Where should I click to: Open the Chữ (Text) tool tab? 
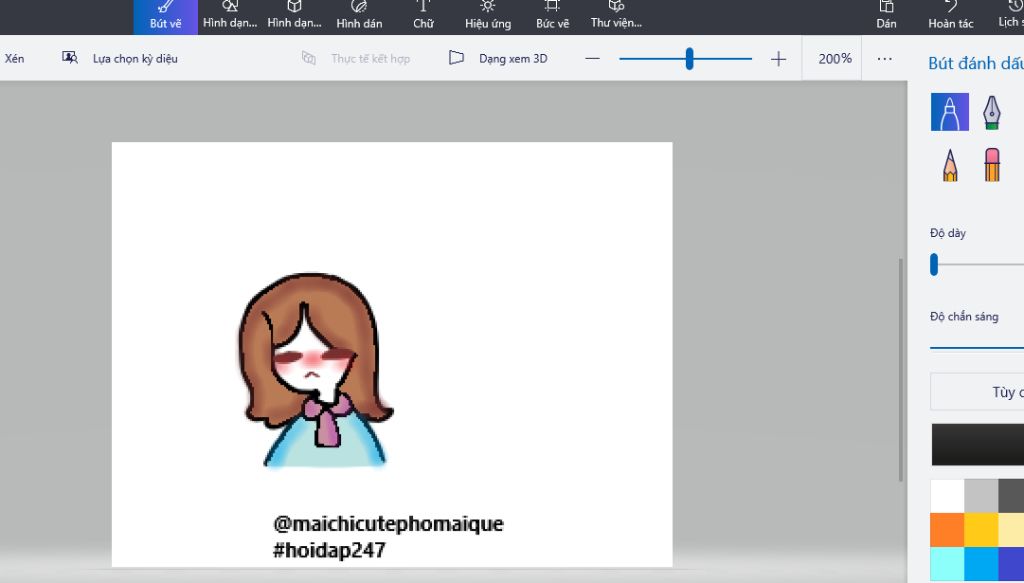(423, 17)
